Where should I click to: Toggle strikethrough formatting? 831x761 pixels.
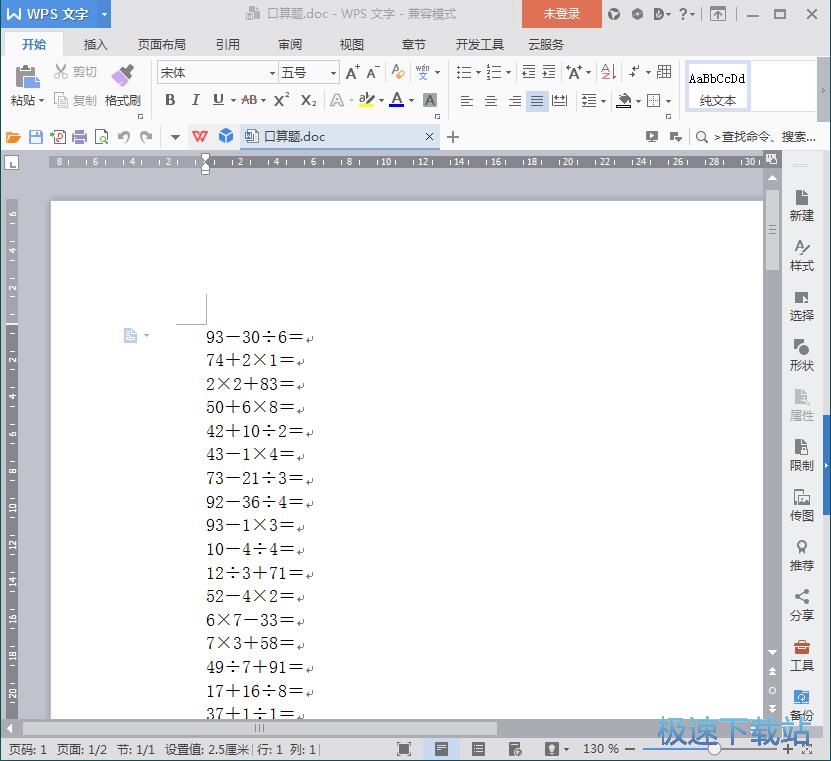coord(249,100)
